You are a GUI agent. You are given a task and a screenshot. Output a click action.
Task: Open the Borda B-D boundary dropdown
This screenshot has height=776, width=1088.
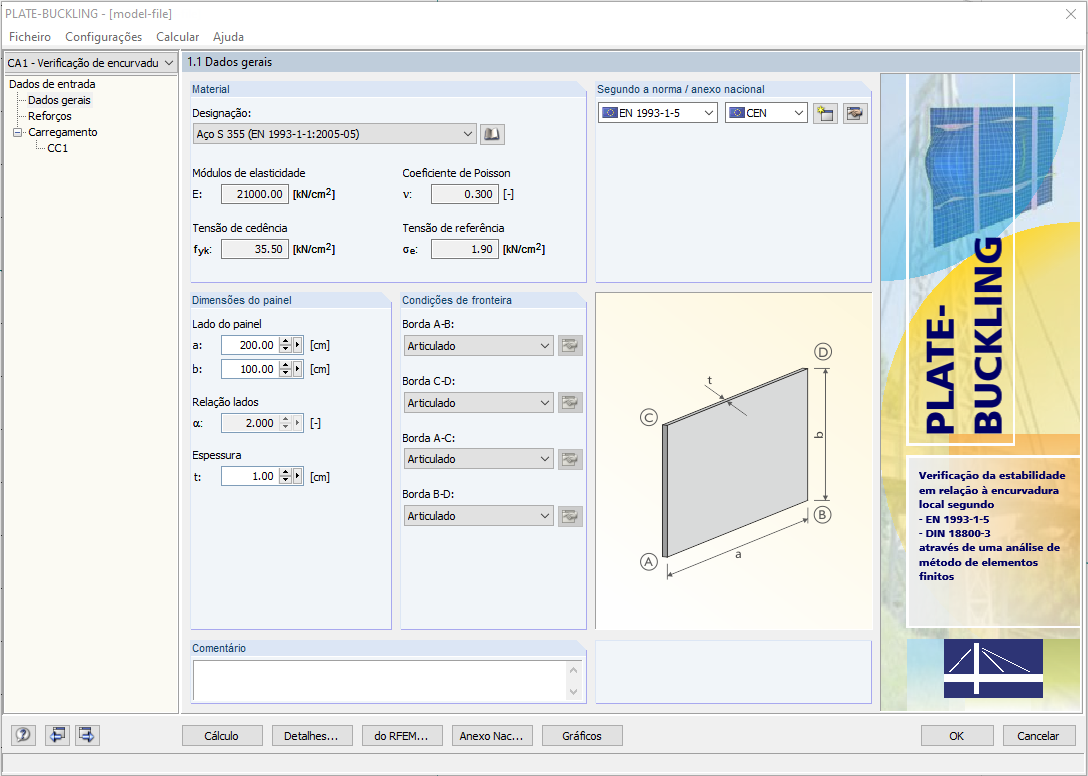coord(478,516)
